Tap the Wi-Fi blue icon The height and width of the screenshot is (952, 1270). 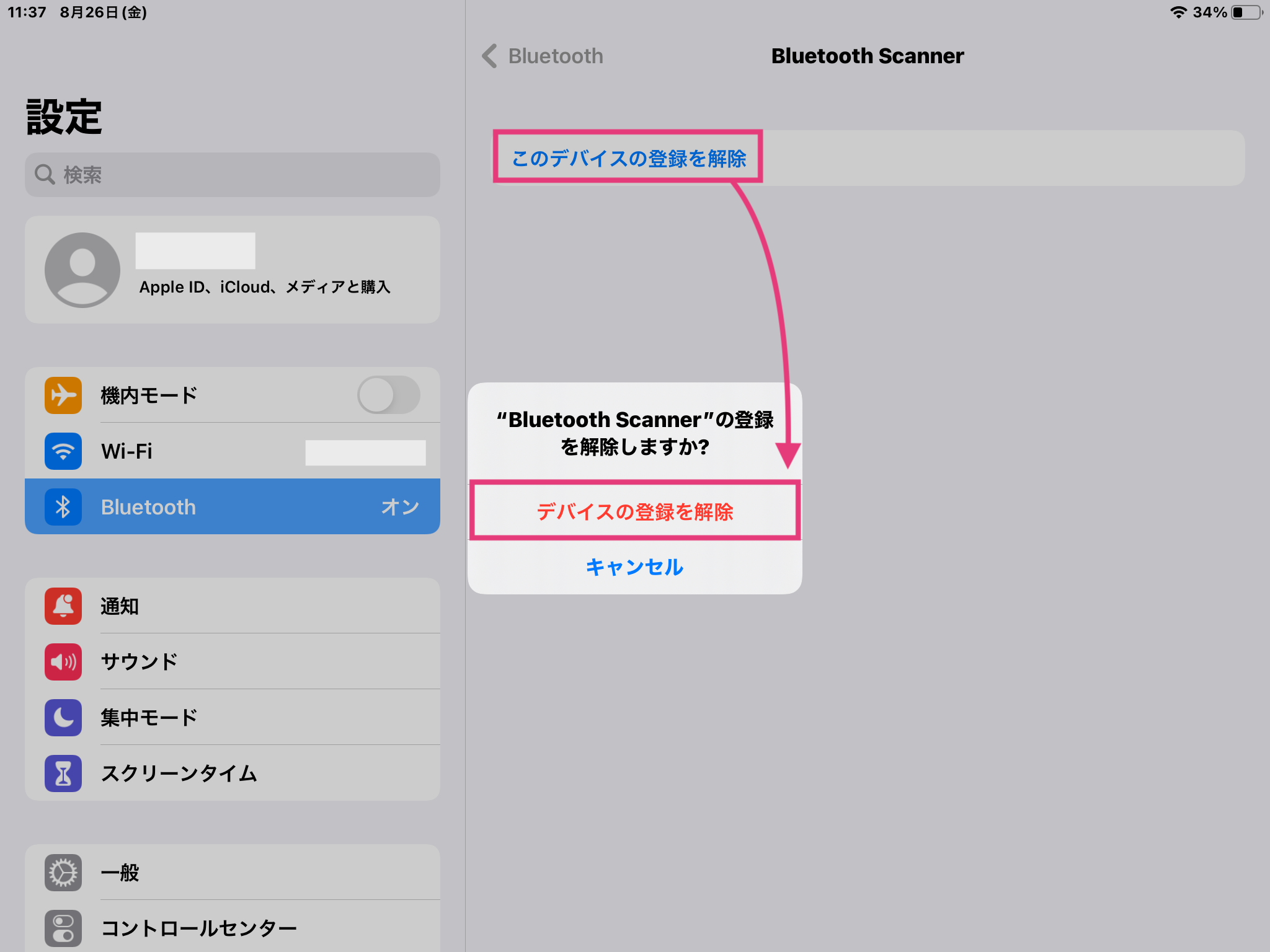coord(63,451)
